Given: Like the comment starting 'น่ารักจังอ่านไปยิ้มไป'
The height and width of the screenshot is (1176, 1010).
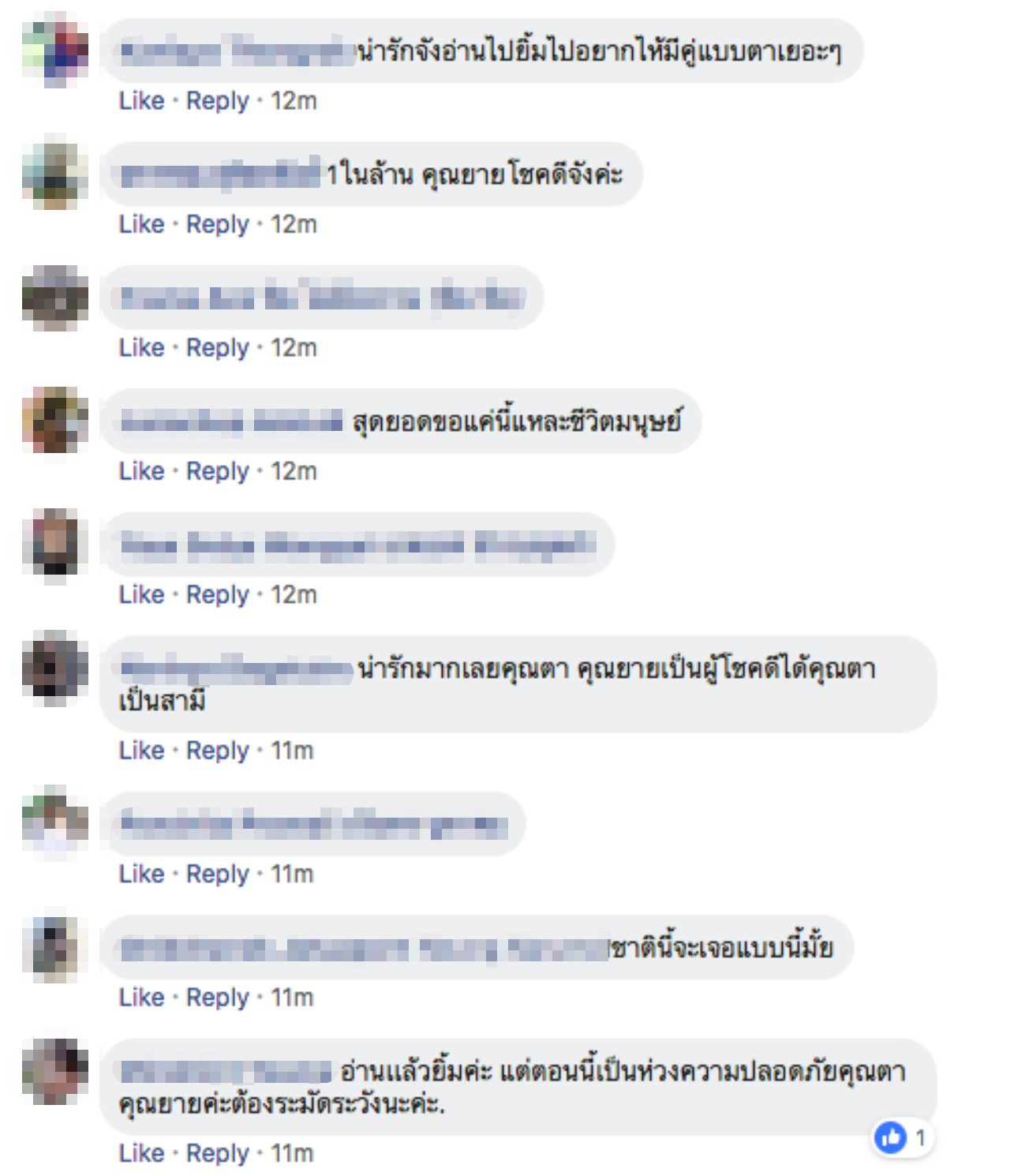Looking at the screenshot, I should tap(142, 101).
